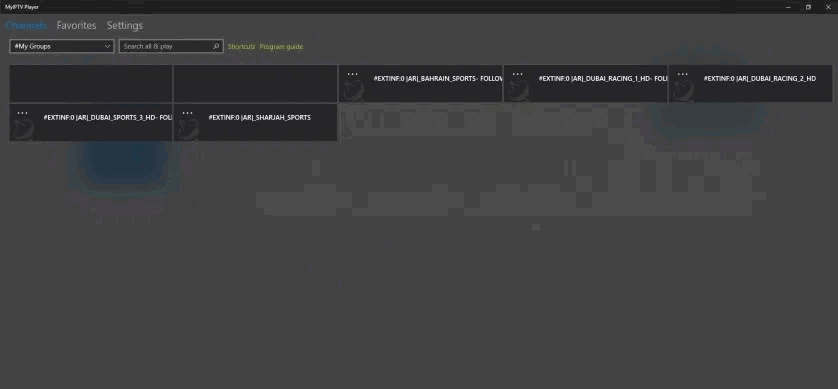Select the first empty channel tile
The width and height of the screenshot is (838, 389).
91,84
